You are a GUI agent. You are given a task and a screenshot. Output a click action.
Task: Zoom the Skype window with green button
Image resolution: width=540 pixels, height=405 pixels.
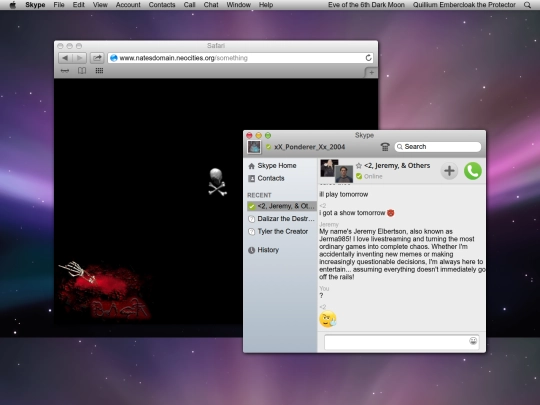[x=268, y=136]
